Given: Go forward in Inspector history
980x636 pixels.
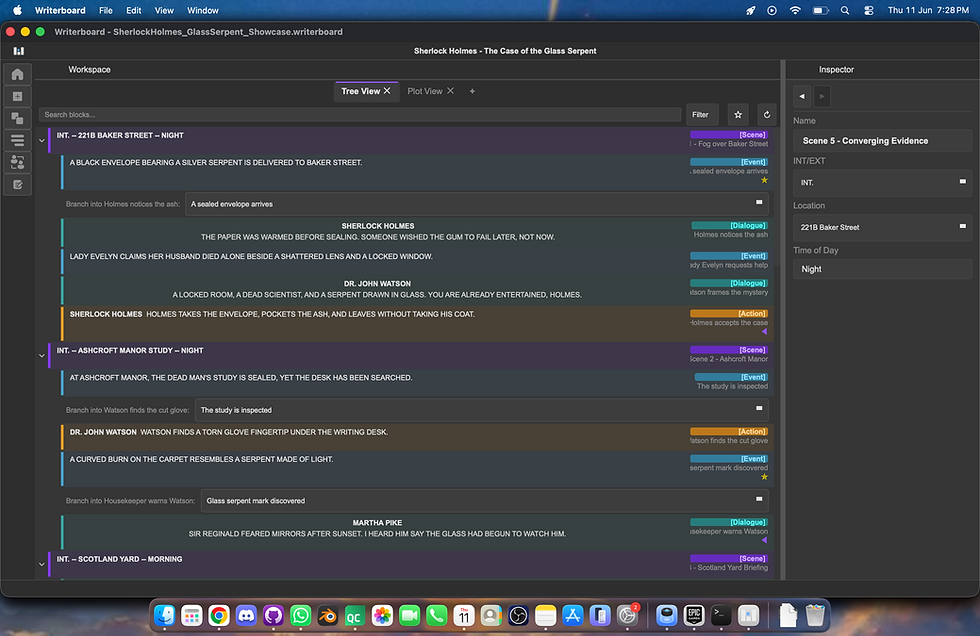Looking at the screenshot, I should [822, 96].
